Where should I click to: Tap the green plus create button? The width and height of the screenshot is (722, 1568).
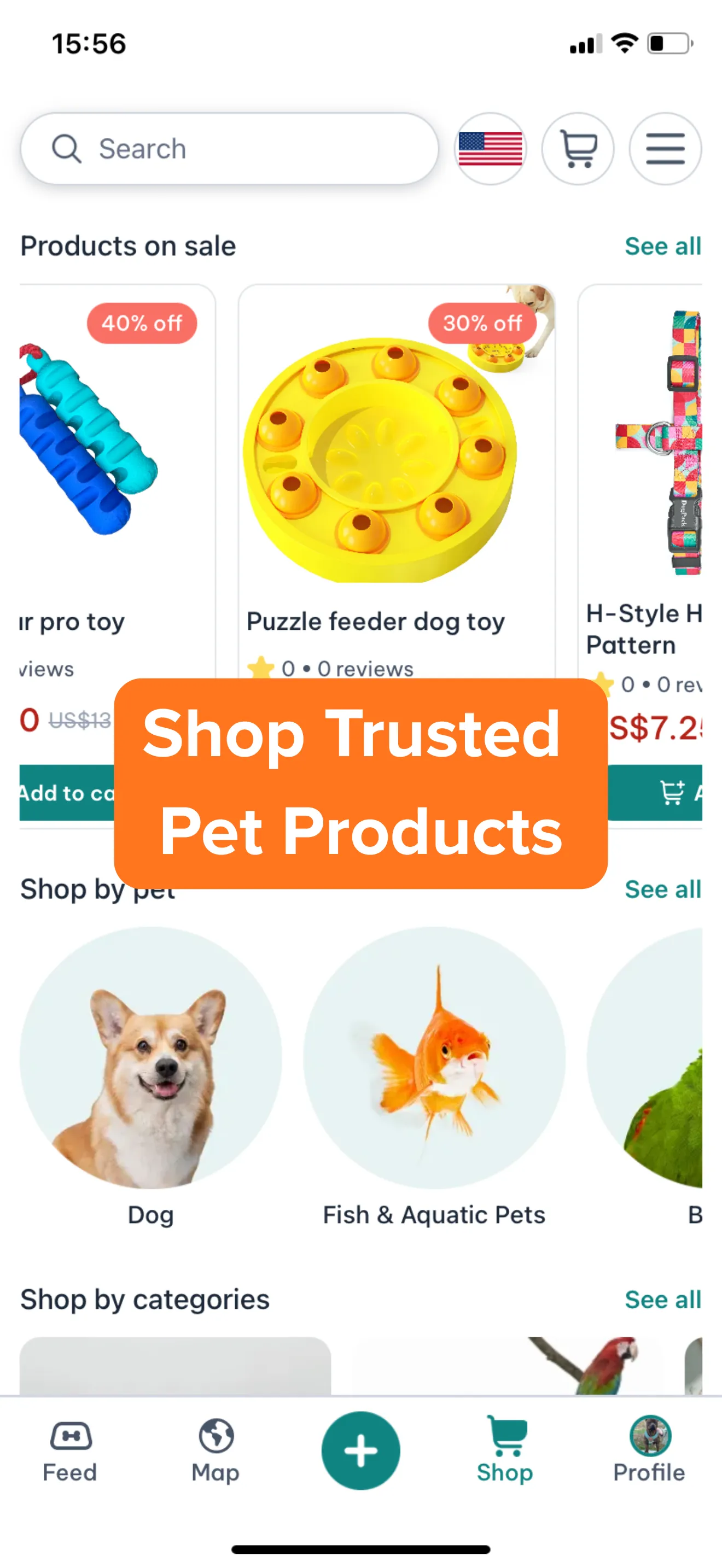[360, 1450]
